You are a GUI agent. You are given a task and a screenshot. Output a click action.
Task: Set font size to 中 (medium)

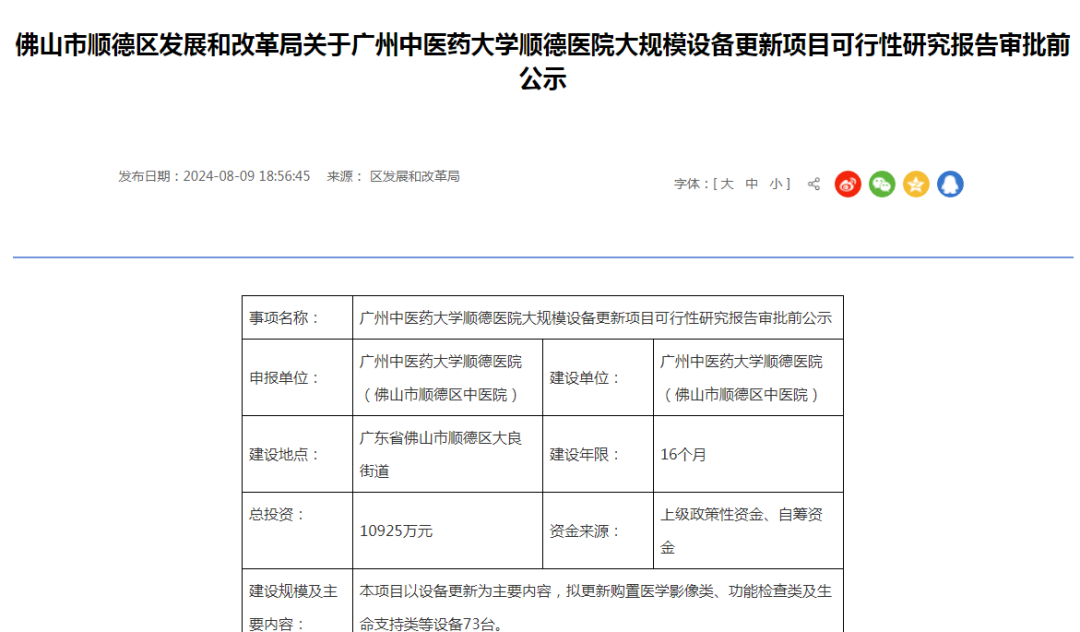[752, 184]
